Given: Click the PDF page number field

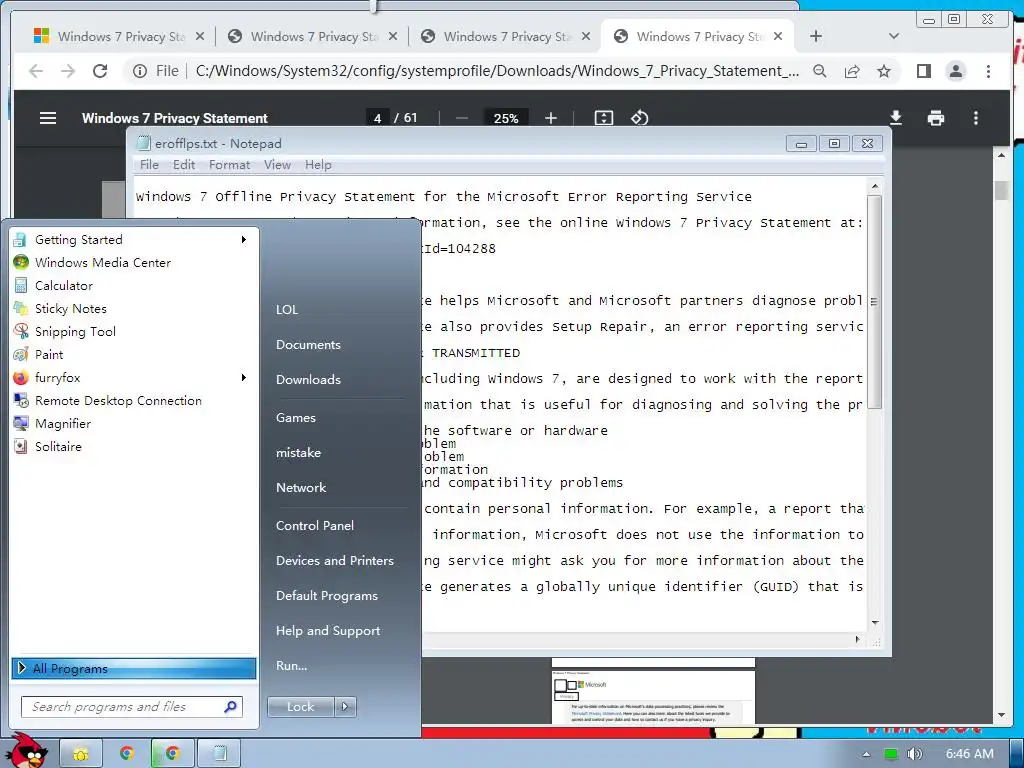Looking at the screenshot, I should click(x=377, y=118).
